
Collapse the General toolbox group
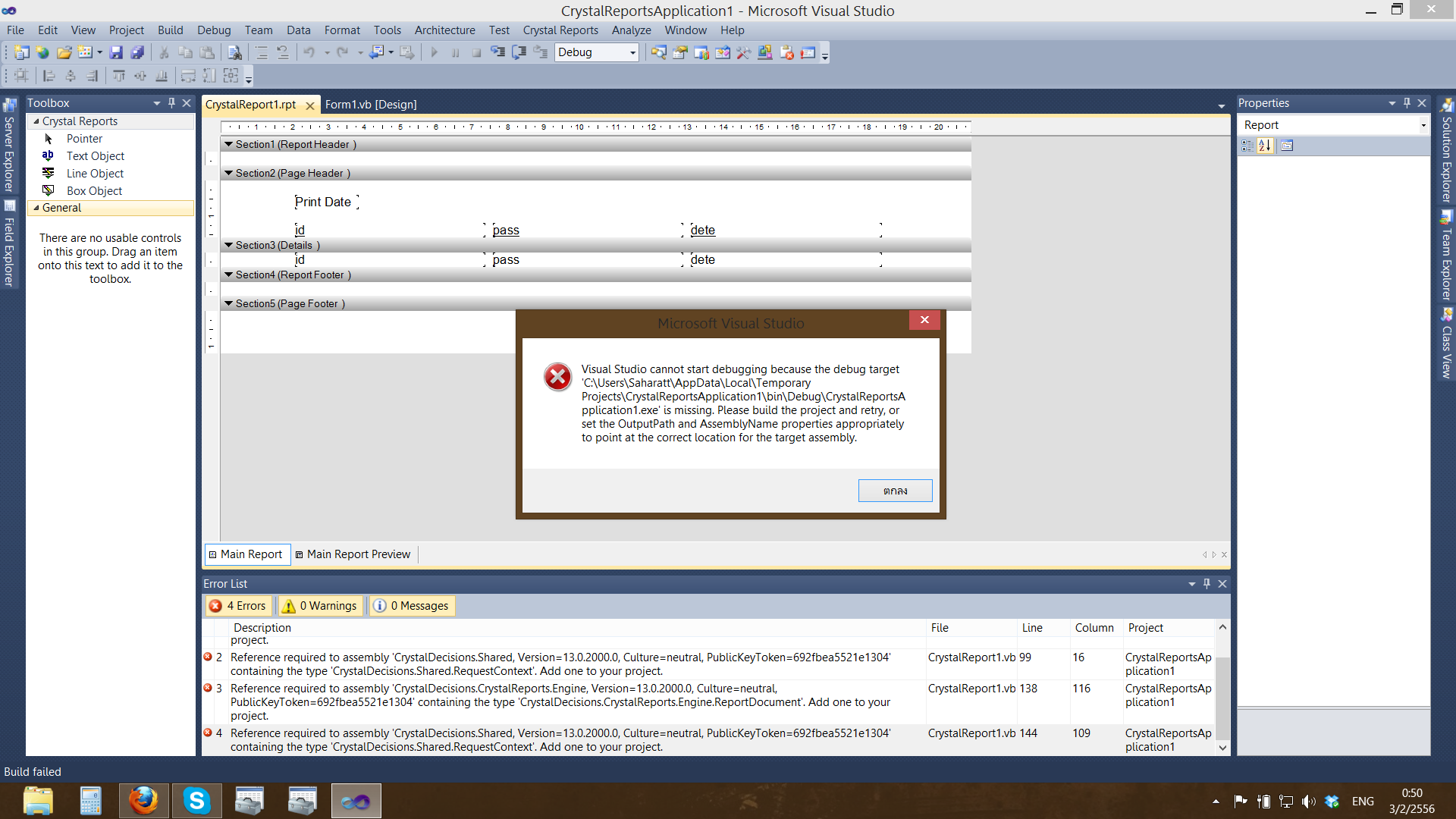[36, 208]
